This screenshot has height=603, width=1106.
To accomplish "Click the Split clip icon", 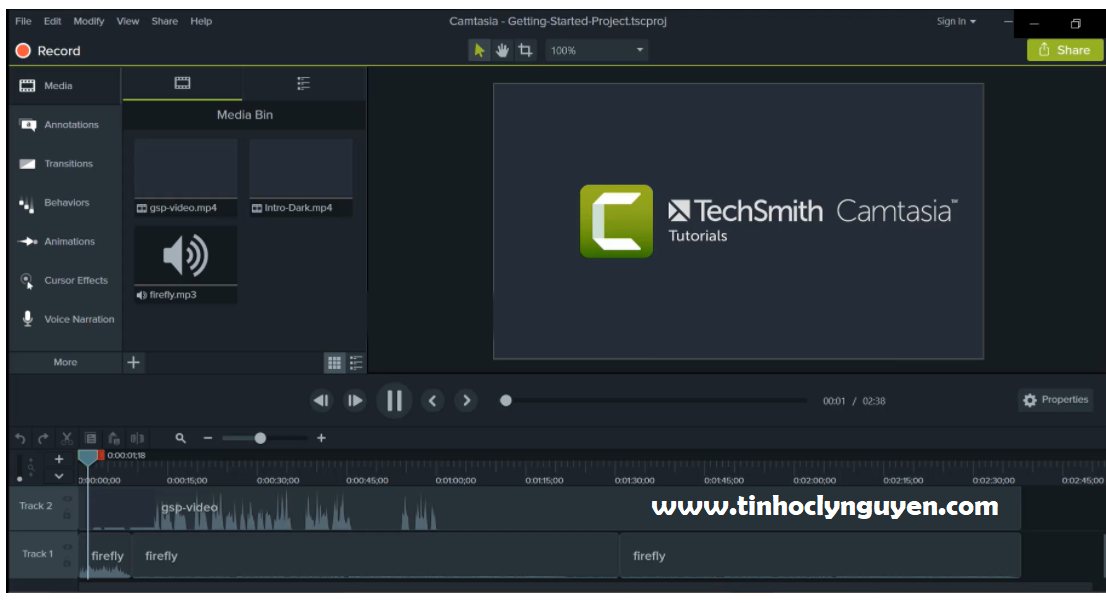I will 138,439.
